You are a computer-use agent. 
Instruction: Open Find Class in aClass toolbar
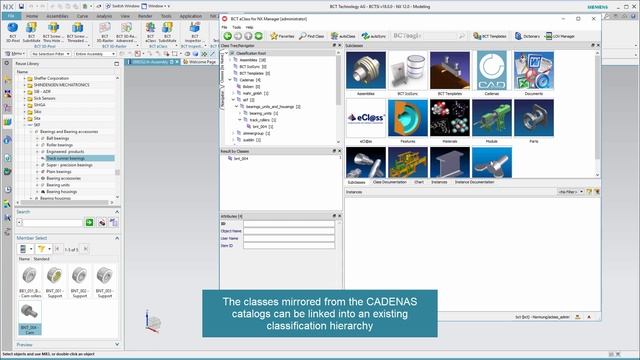(311, 36)
